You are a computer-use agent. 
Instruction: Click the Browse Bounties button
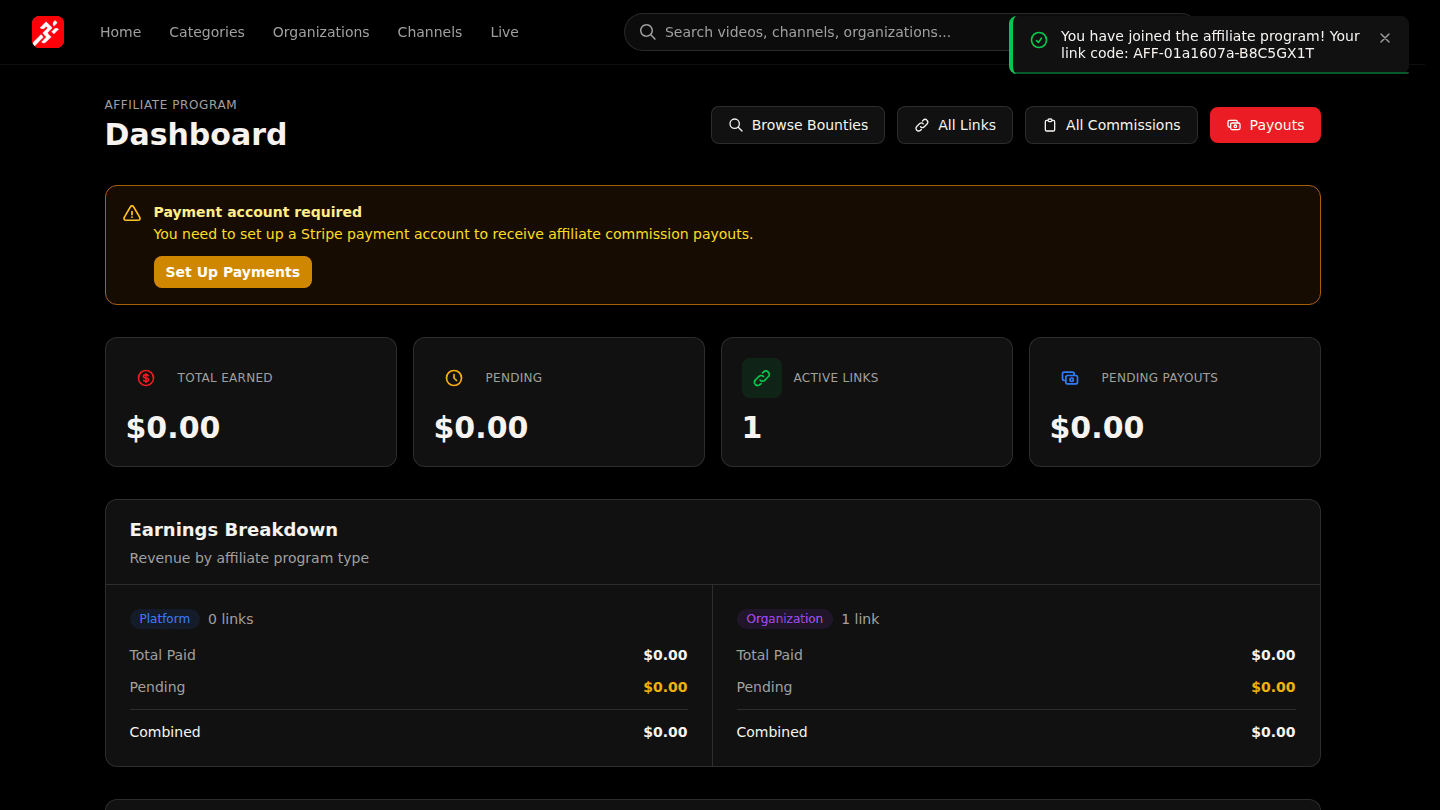click(x=798, y=125)
